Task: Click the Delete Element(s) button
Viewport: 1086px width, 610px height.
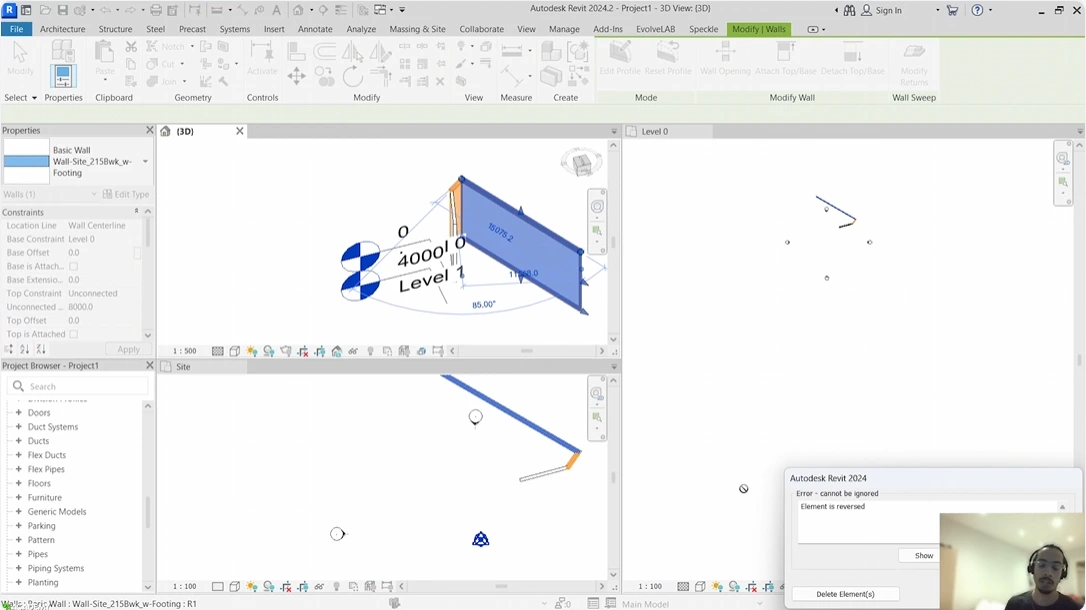Action: [845, 594]
